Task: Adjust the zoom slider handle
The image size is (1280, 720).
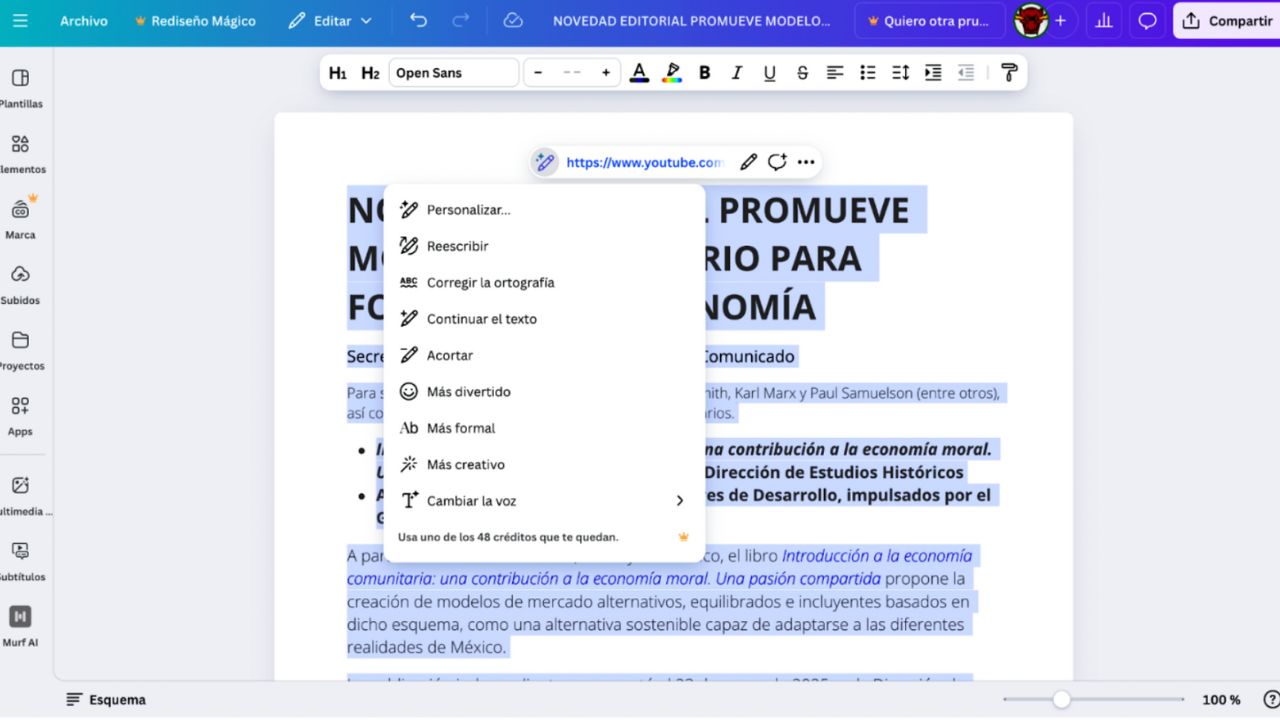Action: click(1062, 700)
